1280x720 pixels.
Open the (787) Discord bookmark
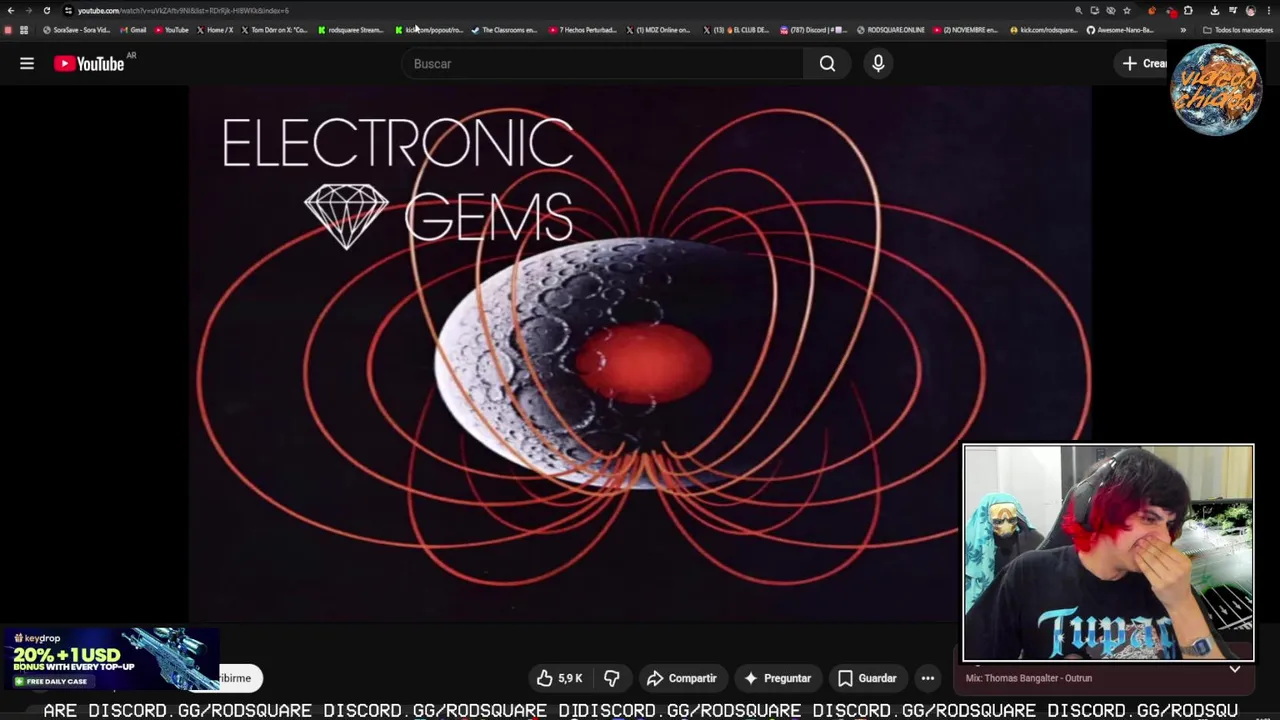click(x=813, y=30)
